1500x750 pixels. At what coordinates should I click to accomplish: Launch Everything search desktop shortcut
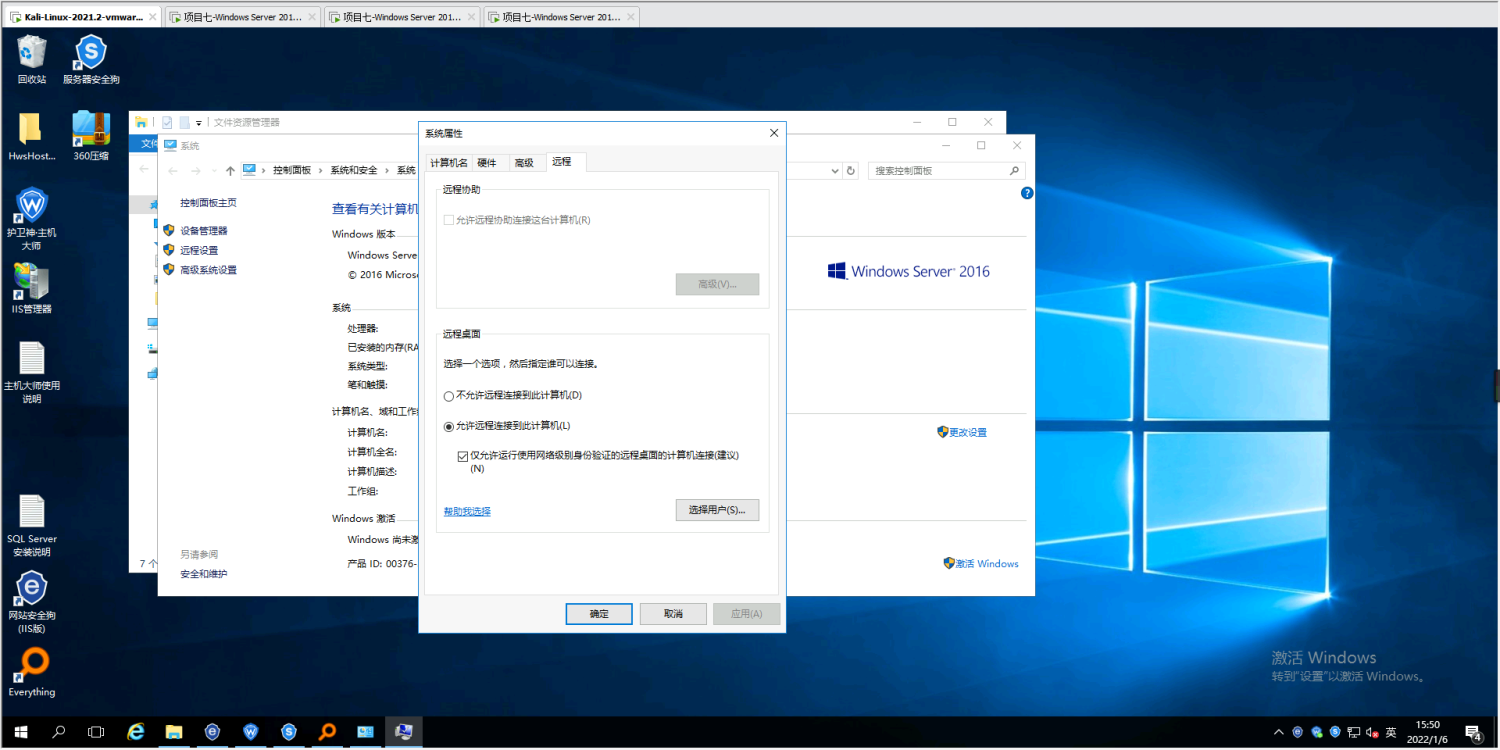(x=32, y=673)
